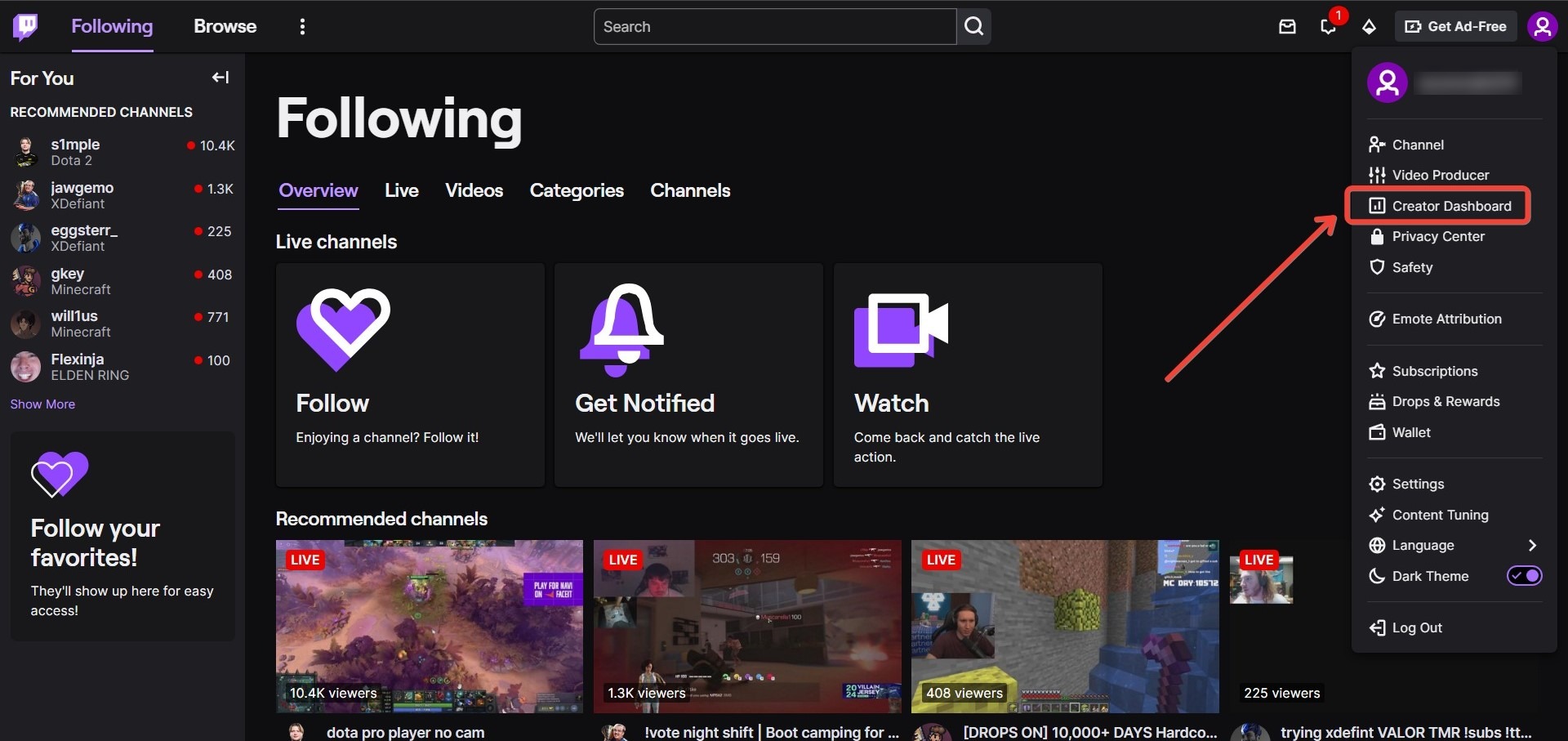The image size is (1568, 741).
Task: Expand the Language submenu chevron
Action: 1532,545
